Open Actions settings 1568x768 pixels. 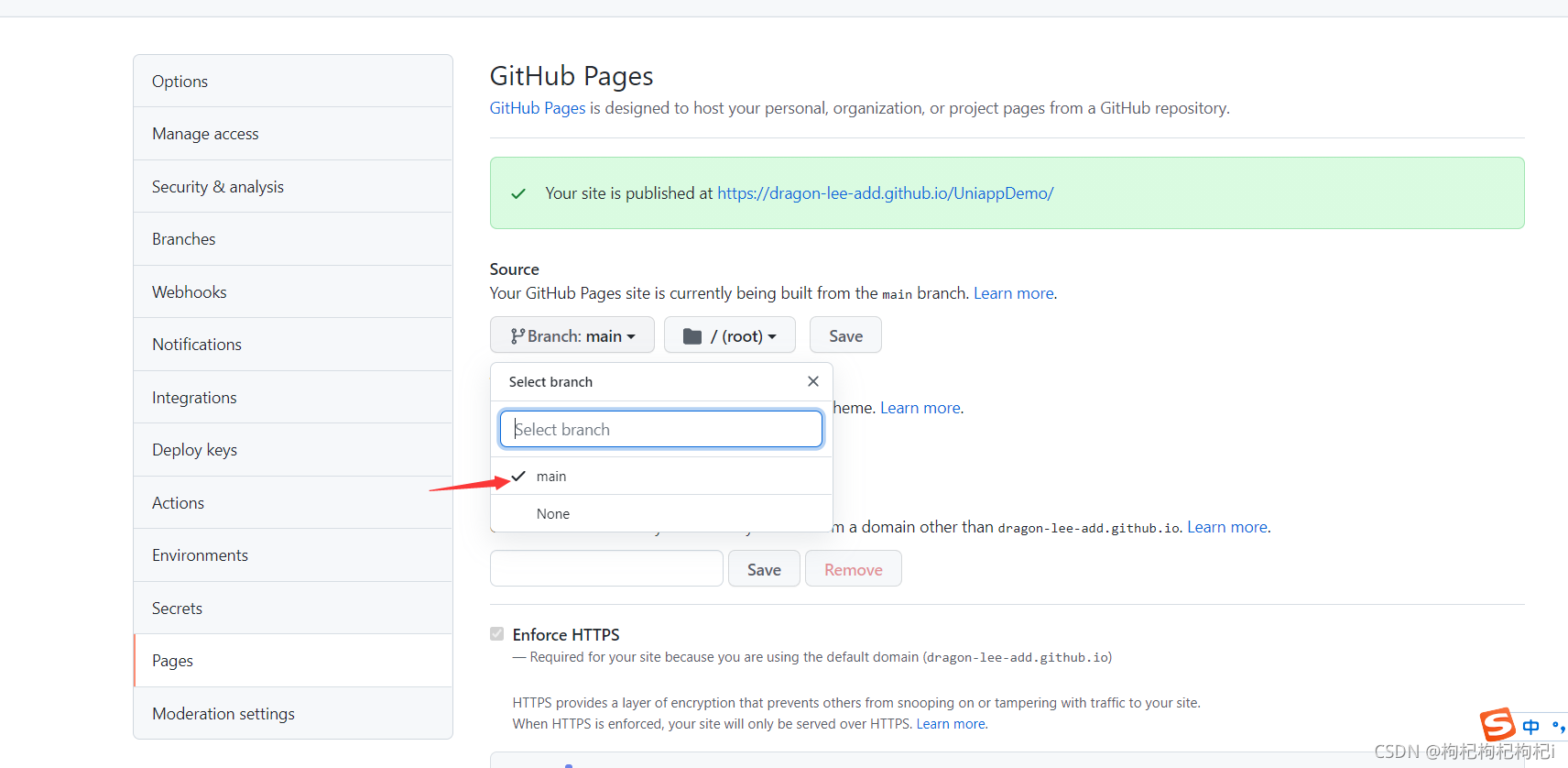[293, 503]
